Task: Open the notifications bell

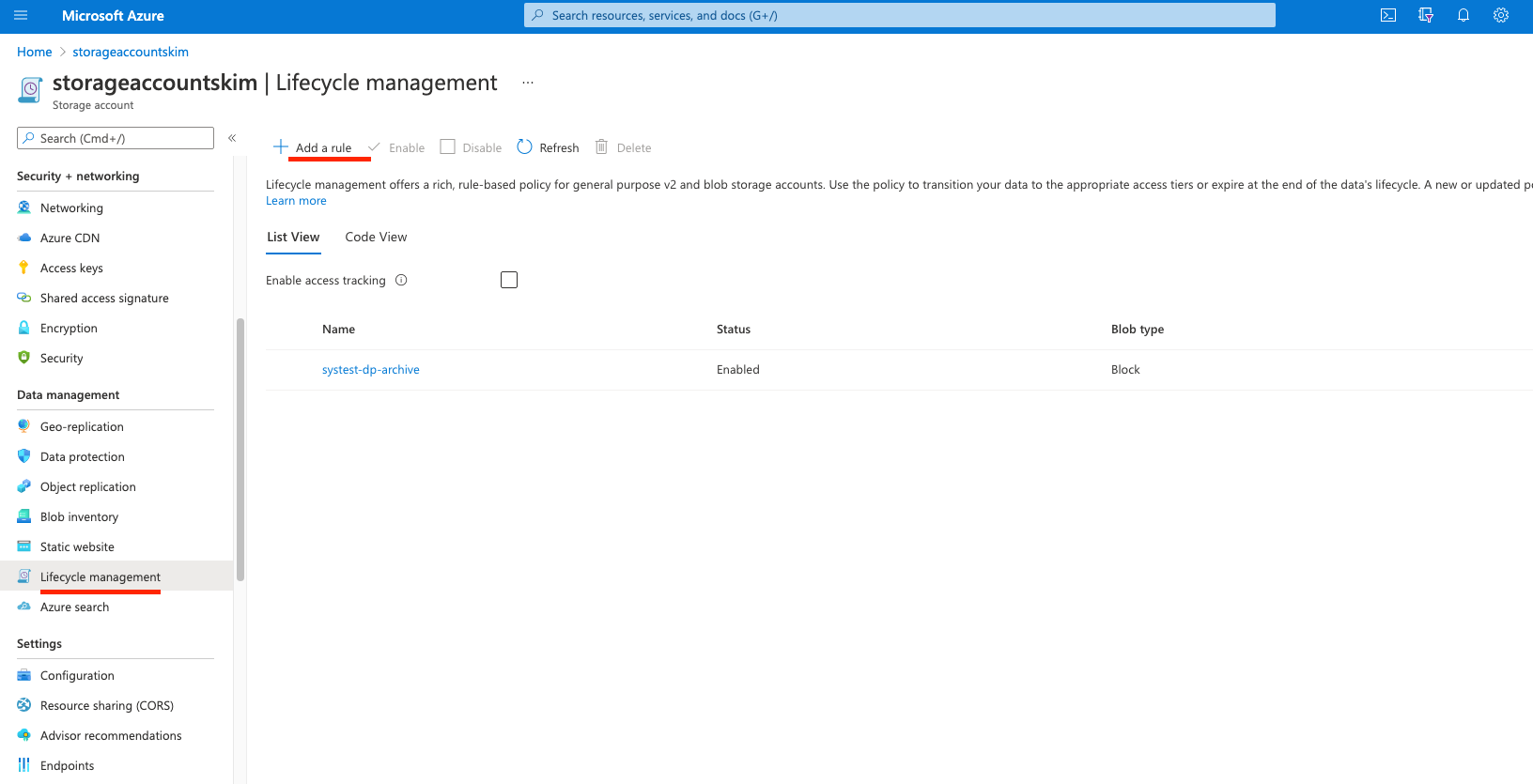Action: pos(1463,16)
